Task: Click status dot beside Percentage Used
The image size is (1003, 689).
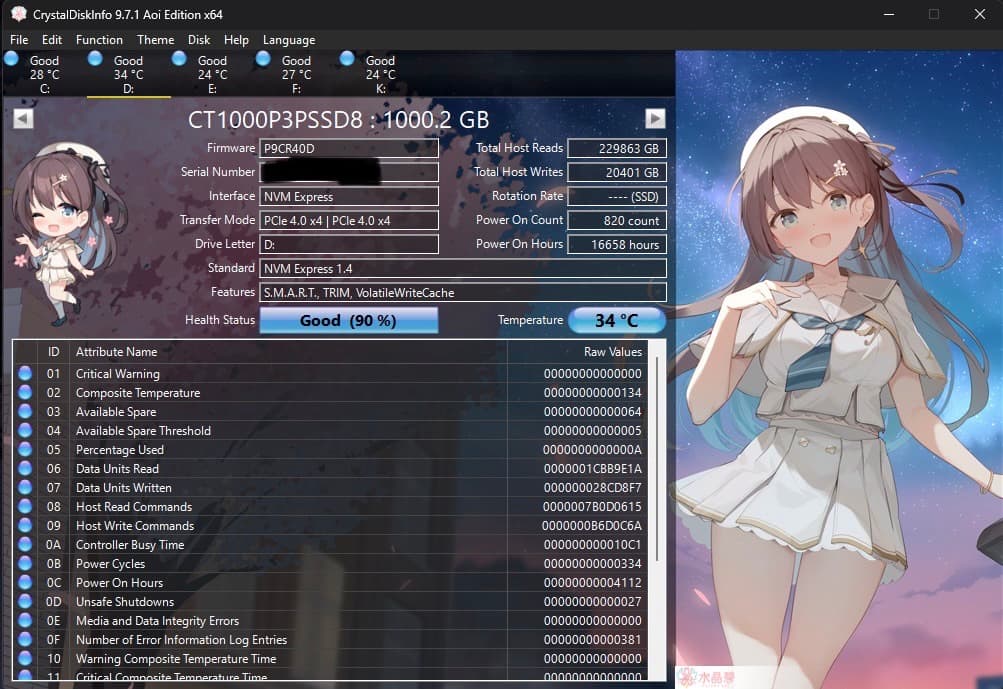Action: (25, 449)
